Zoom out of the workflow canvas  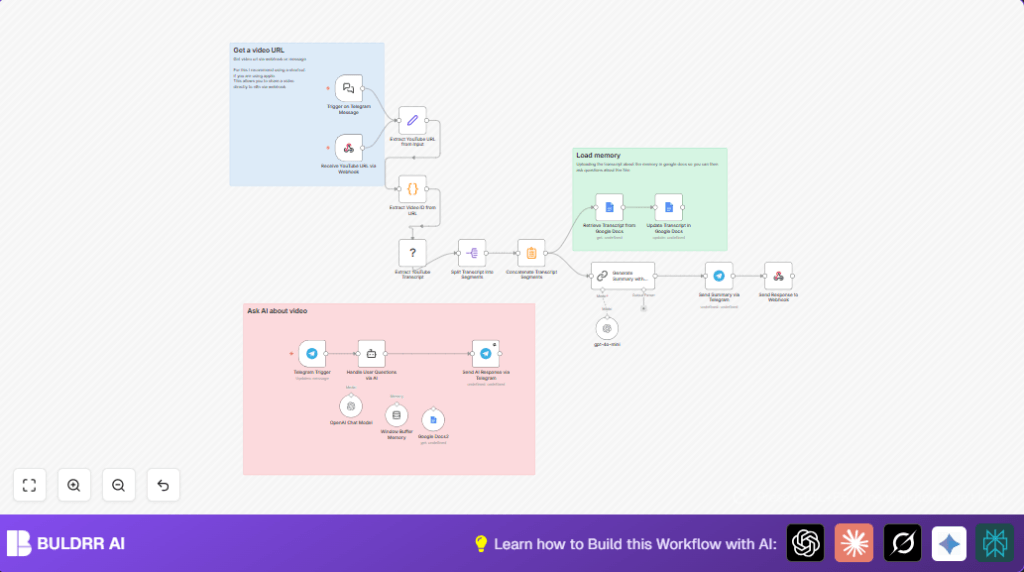tap(118, 485)
